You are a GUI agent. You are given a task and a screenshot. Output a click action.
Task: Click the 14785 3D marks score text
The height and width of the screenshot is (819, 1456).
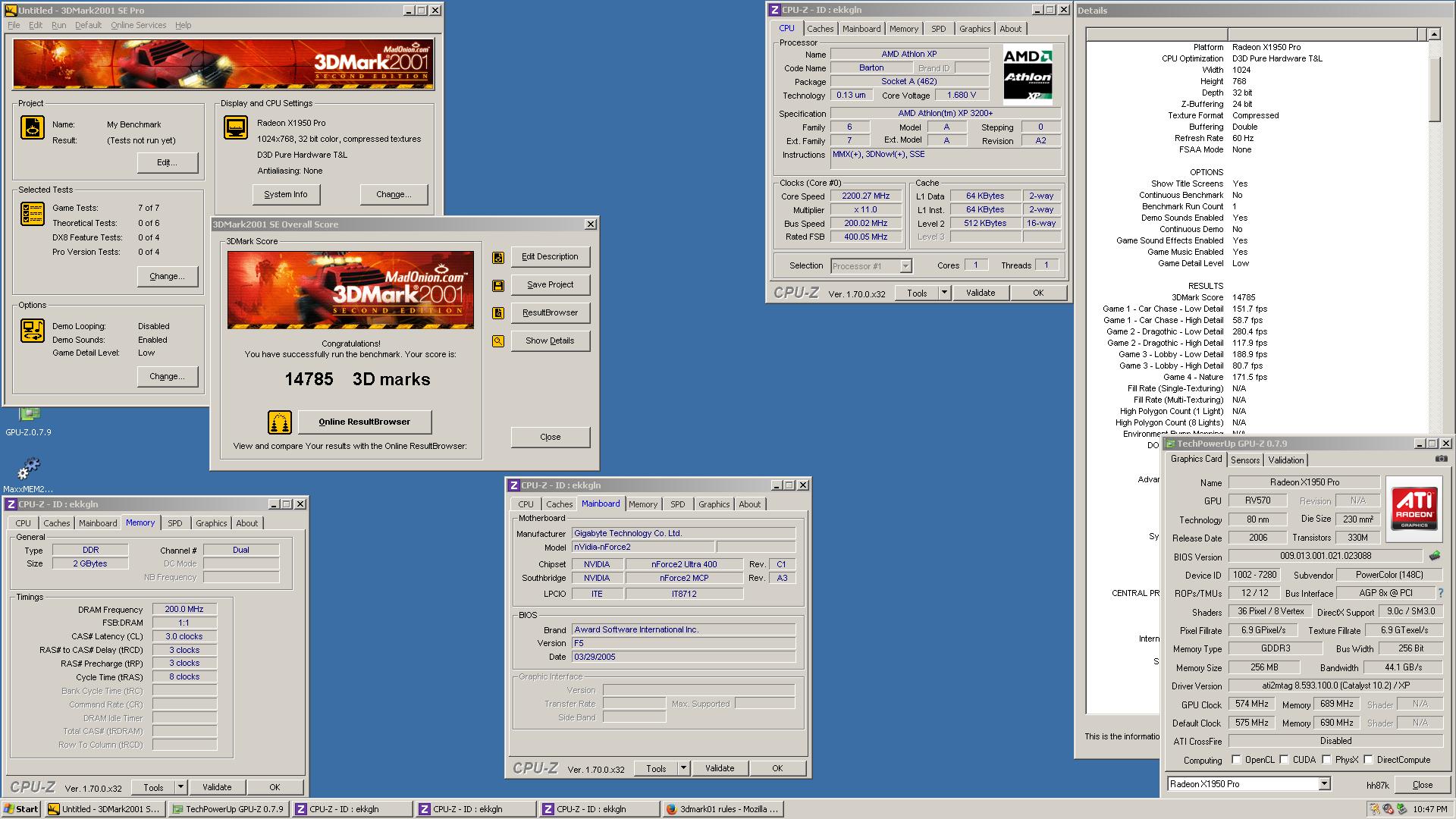(357, 379)
